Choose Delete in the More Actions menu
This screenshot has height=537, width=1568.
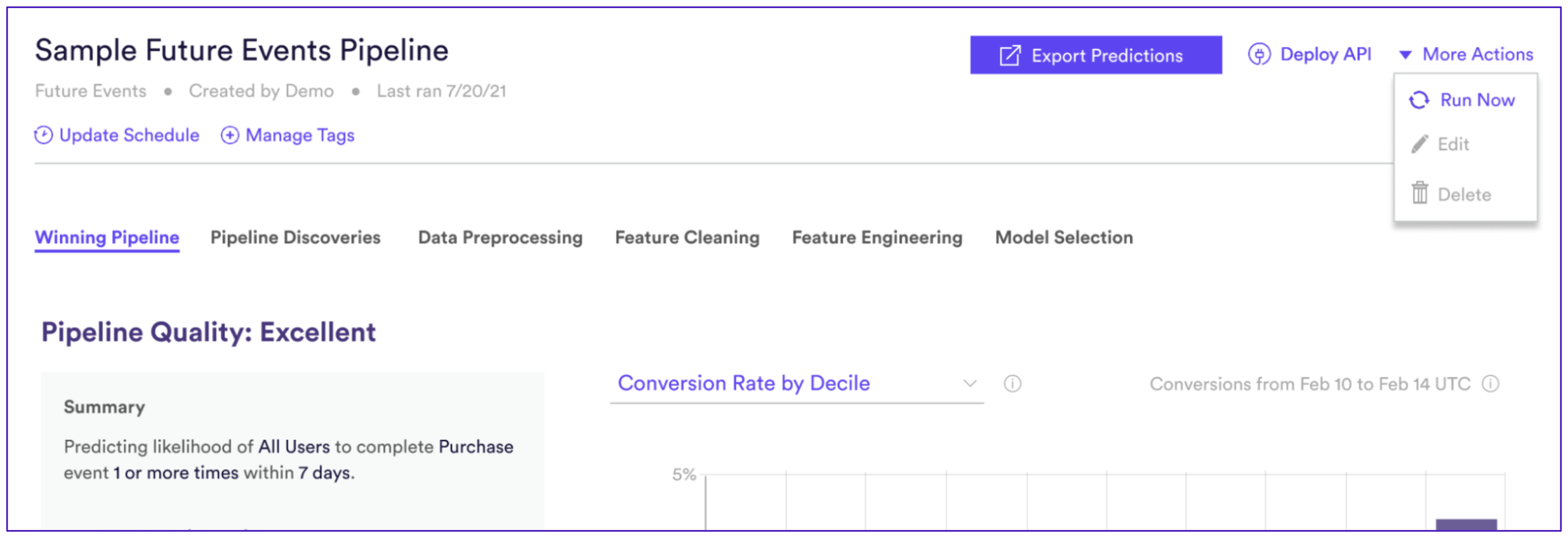pos(1451,194)
